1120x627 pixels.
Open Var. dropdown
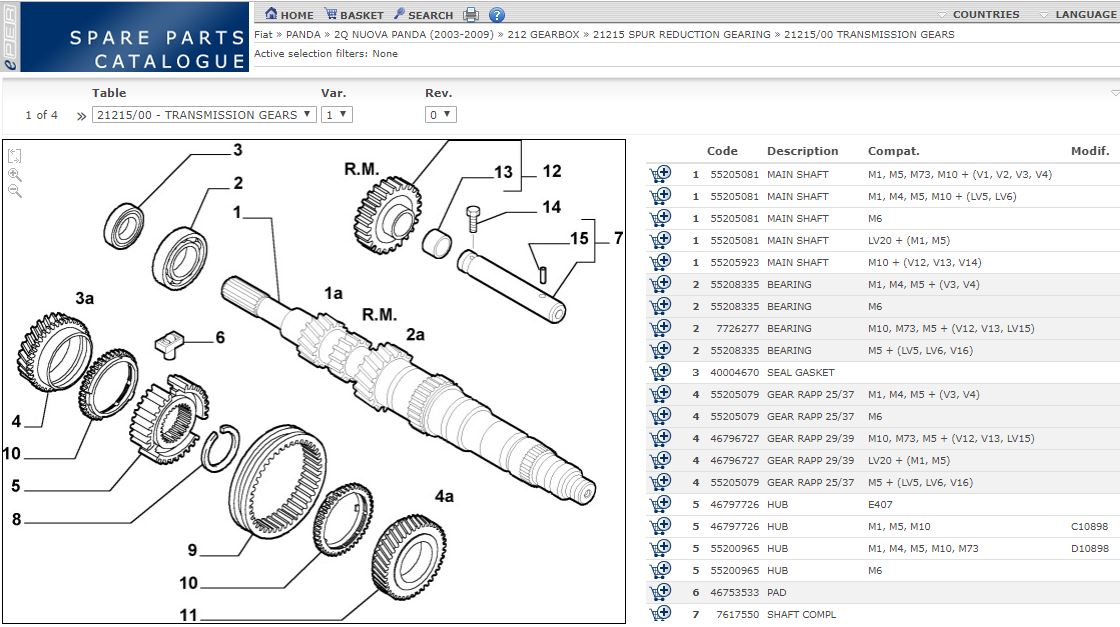click(x=336, y=114)
